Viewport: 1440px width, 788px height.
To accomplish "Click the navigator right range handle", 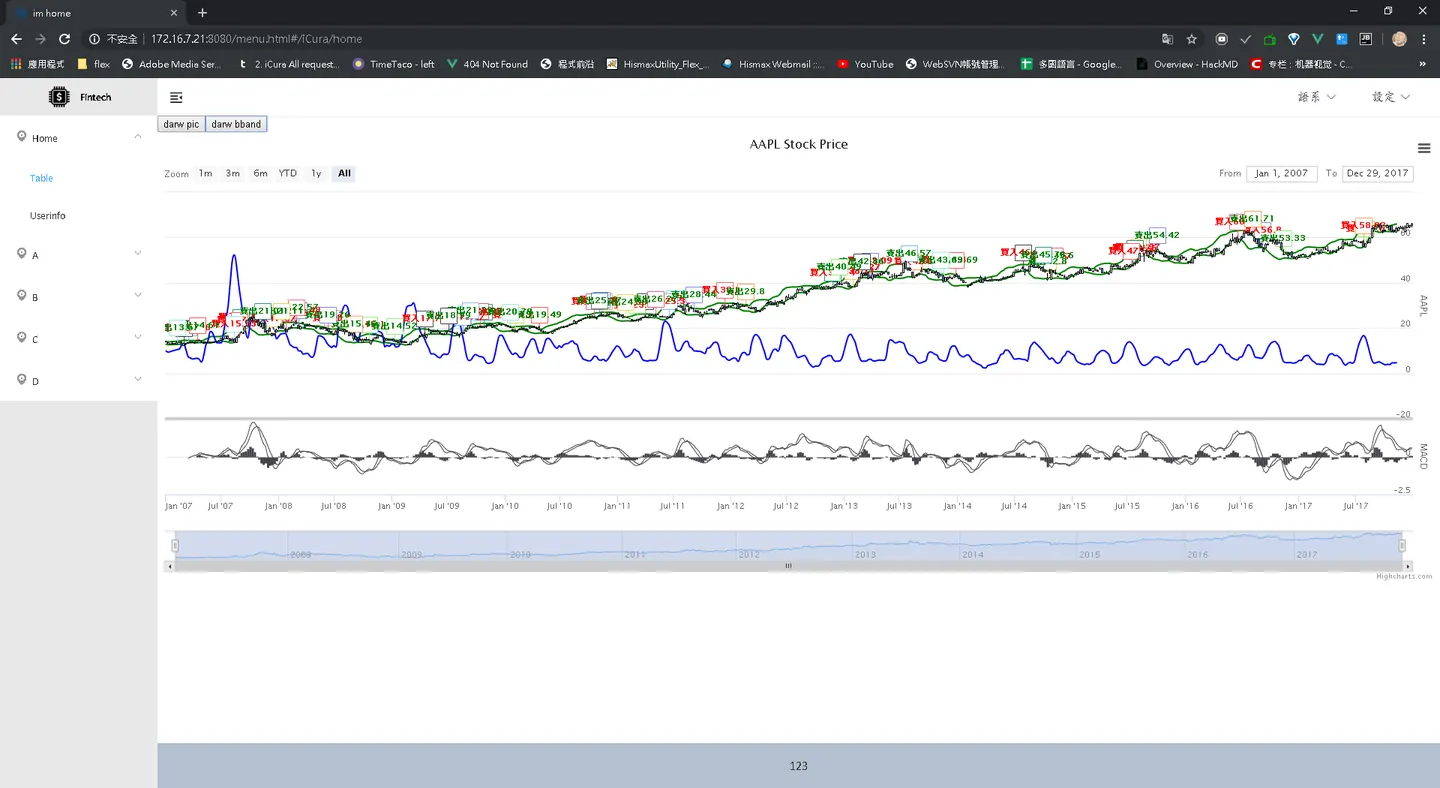I will (x=1402, y=545).
